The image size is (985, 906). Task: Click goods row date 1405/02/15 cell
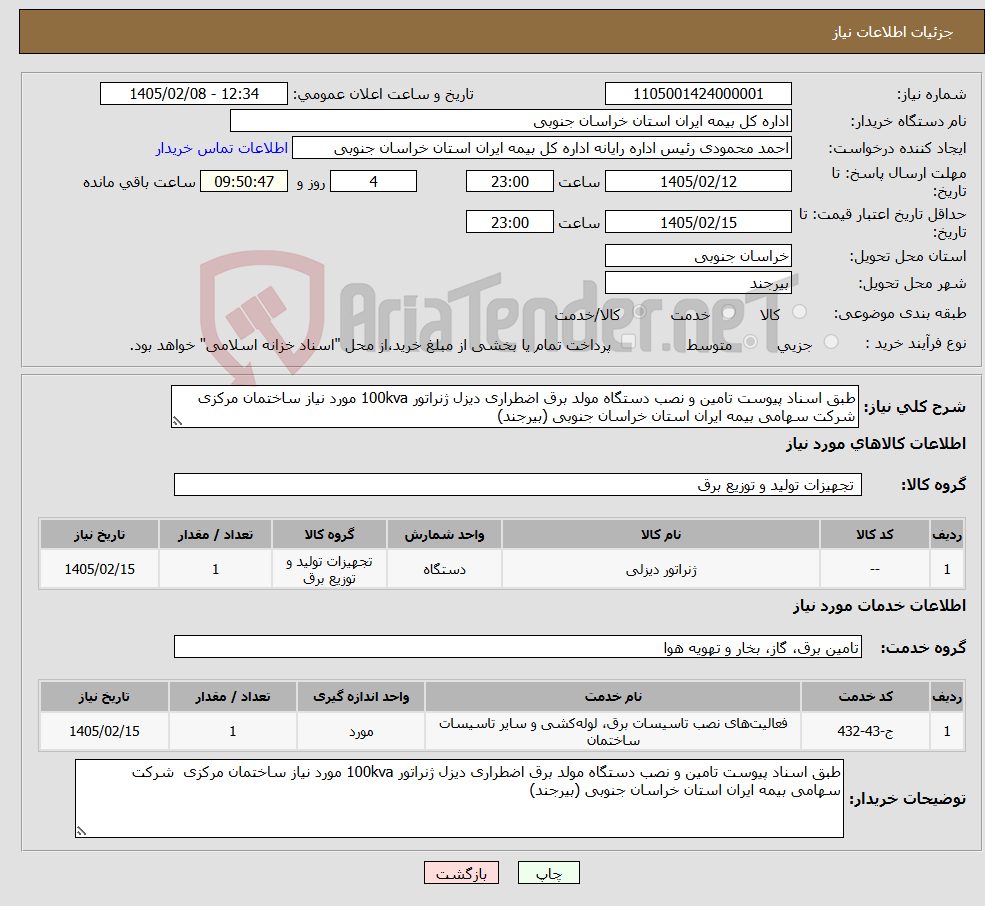coord(99,569)
